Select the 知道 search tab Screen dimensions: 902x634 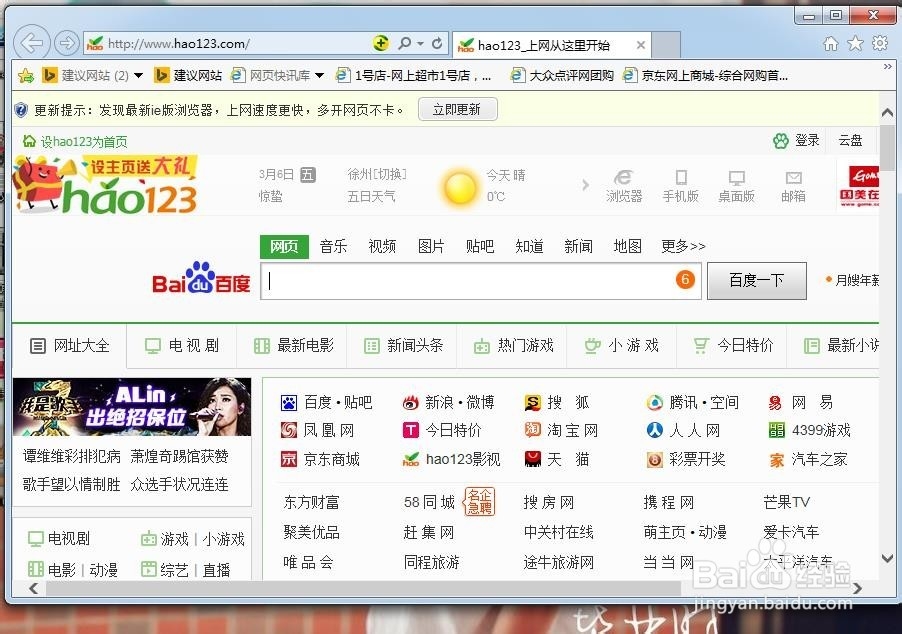click(530, 246)
